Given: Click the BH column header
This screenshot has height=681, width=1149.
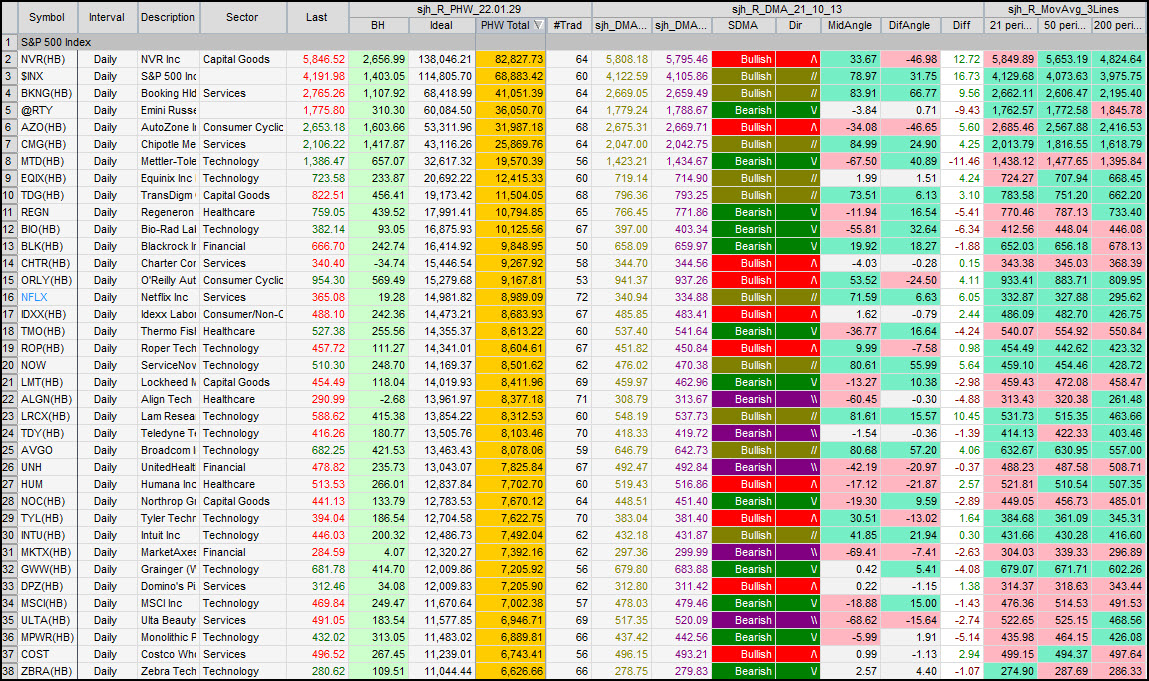Looking at the screenshot, I should (378, 26).
